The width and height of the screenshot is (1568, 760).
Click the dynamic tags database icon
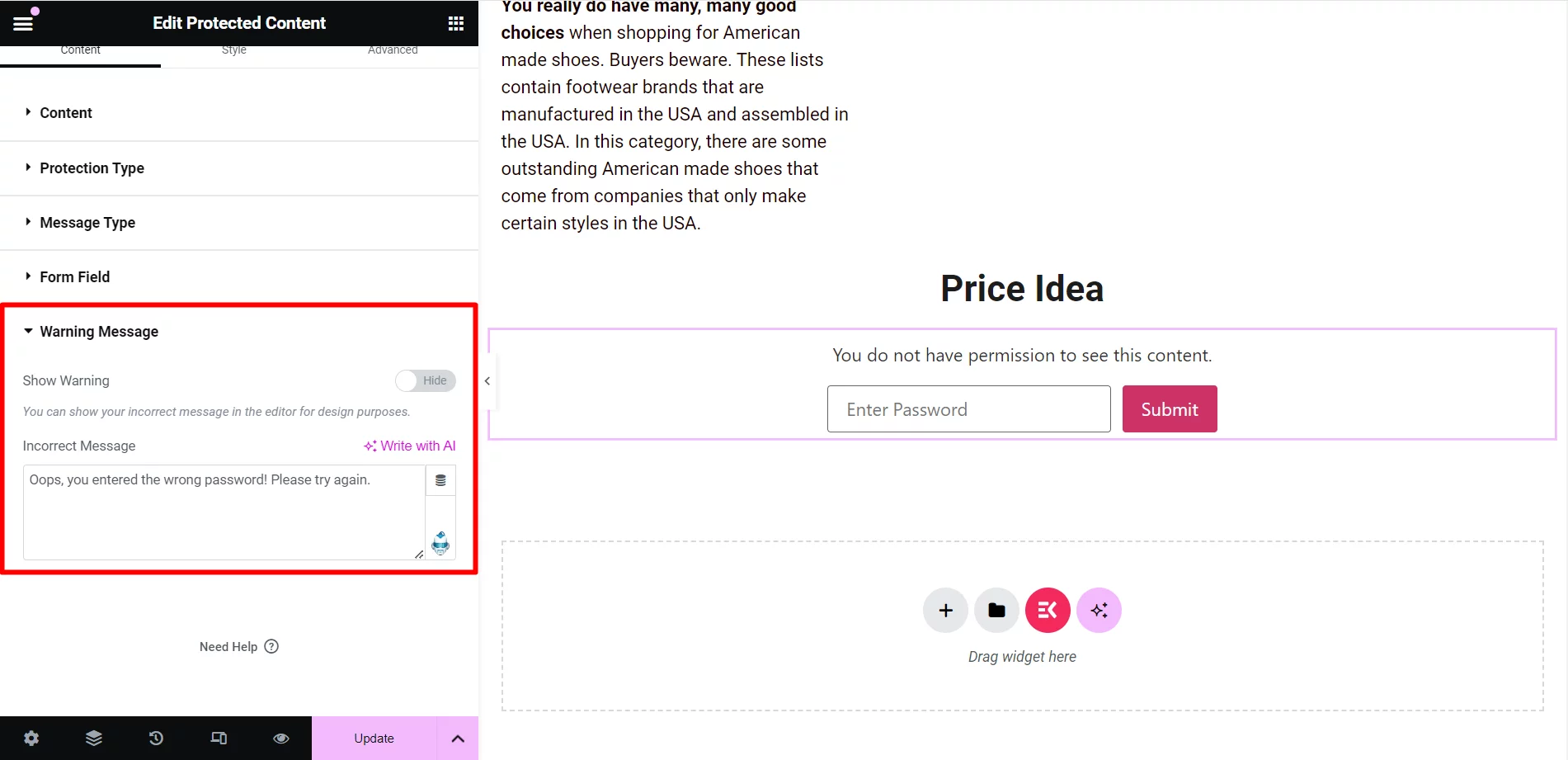pos(440,480)
